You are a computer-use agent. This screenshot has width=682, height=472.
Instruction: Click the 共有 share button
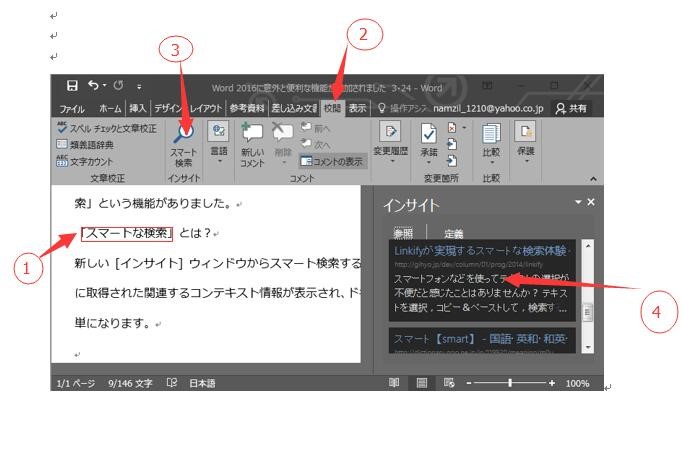coord(572,108)
